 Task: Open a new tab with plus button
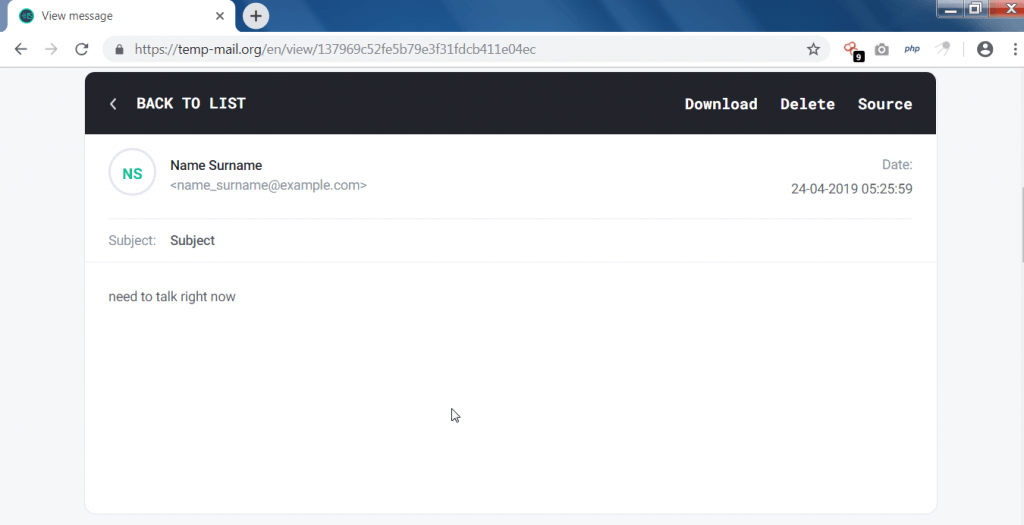[x=256, y=16]
